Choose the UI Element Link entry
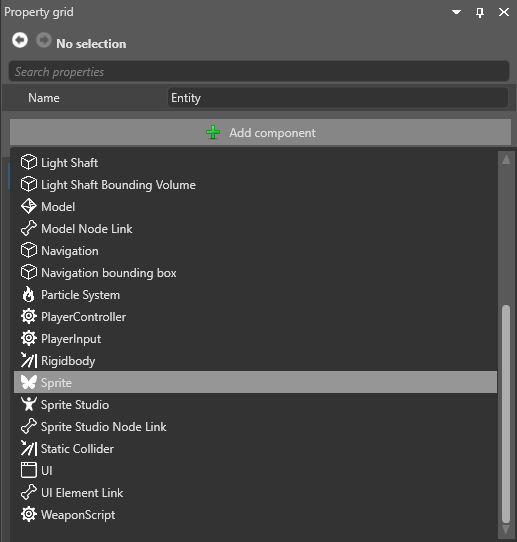Image resolution: width=517 pixels, height=542 pixels. (255, 493)
